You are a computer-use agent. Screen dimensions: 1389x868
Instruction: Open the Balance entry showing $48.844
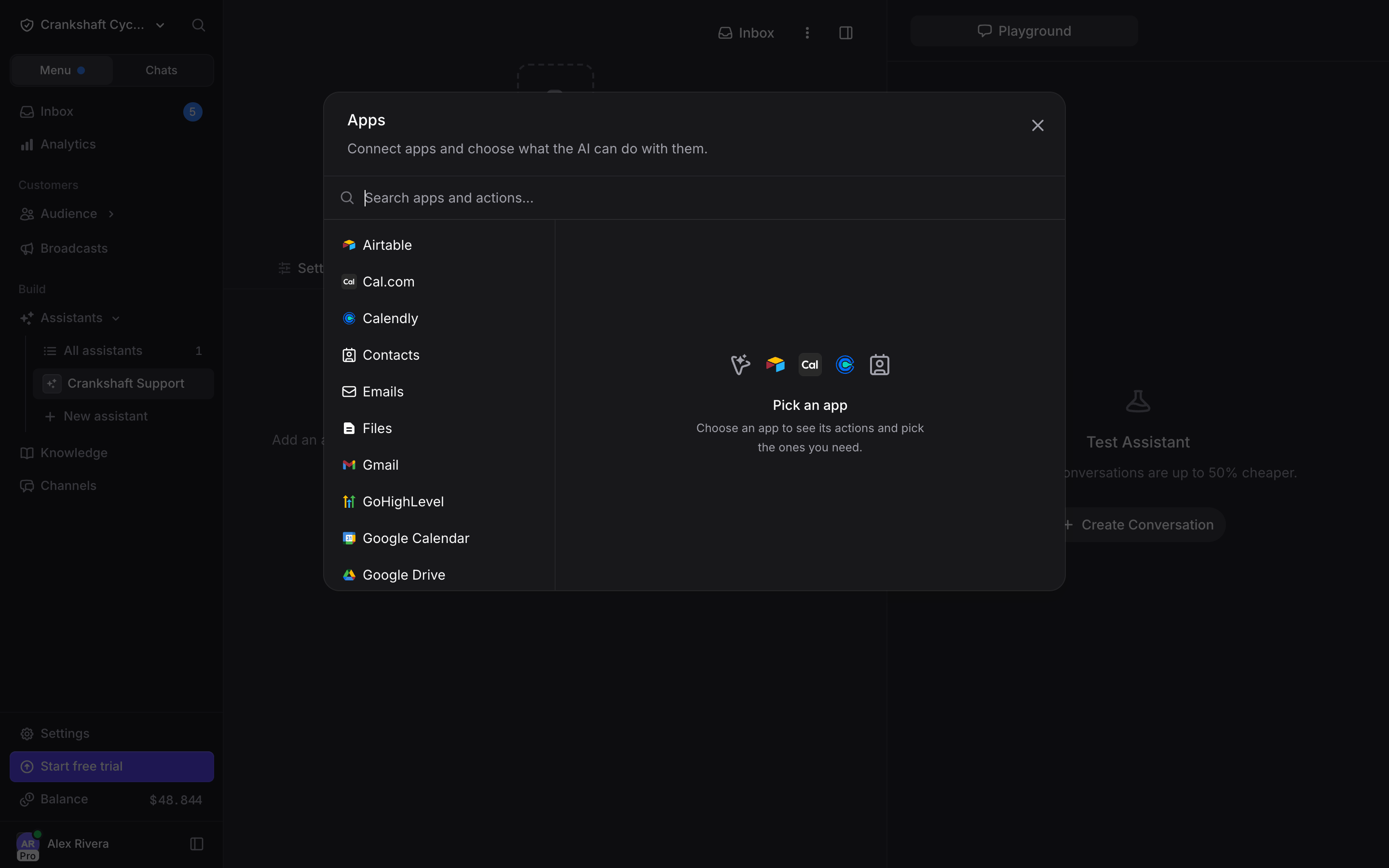click(111, 800)
